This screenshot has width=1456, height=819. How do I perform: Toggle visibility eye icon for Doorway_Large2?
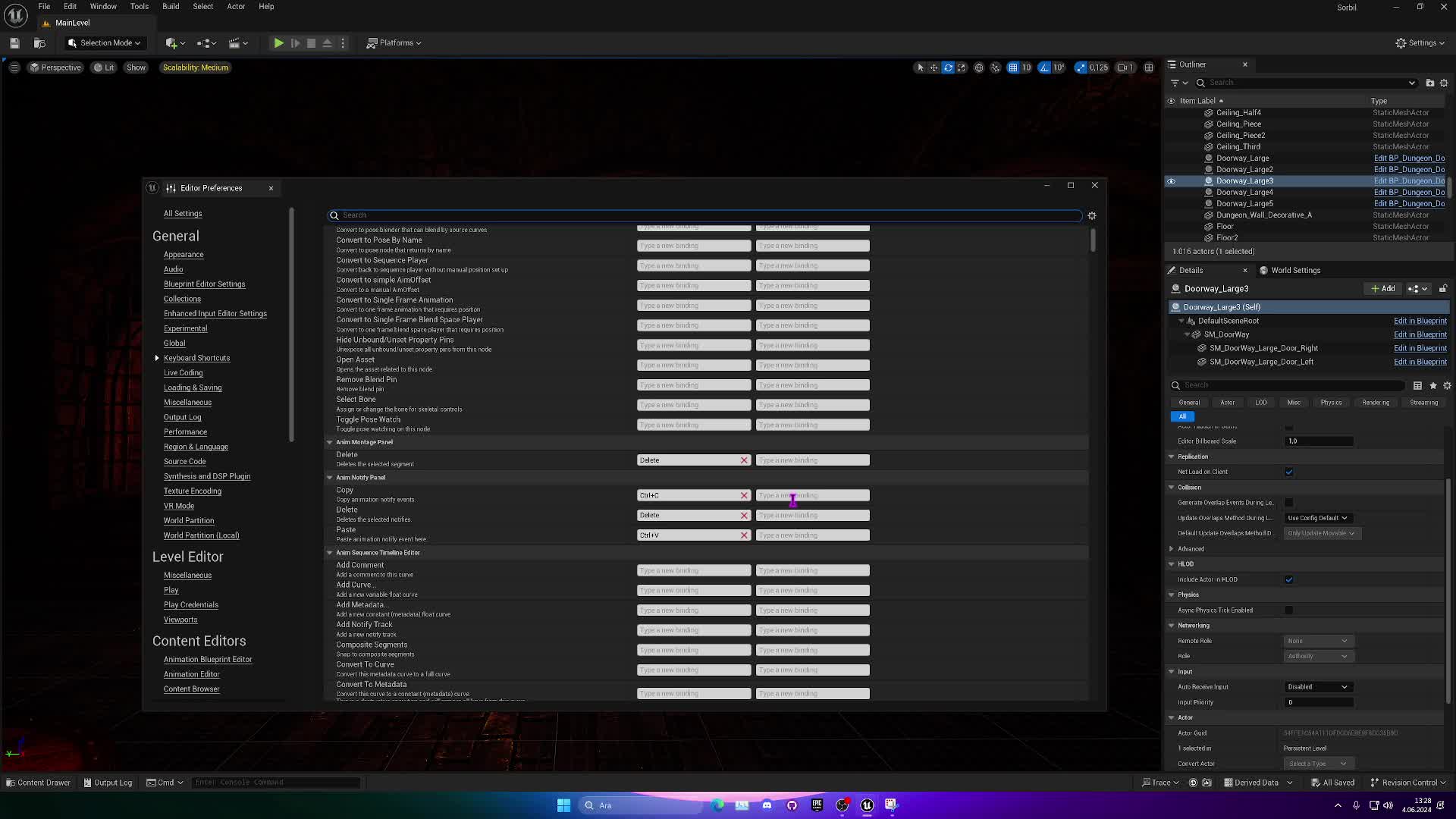(1170, 169)
